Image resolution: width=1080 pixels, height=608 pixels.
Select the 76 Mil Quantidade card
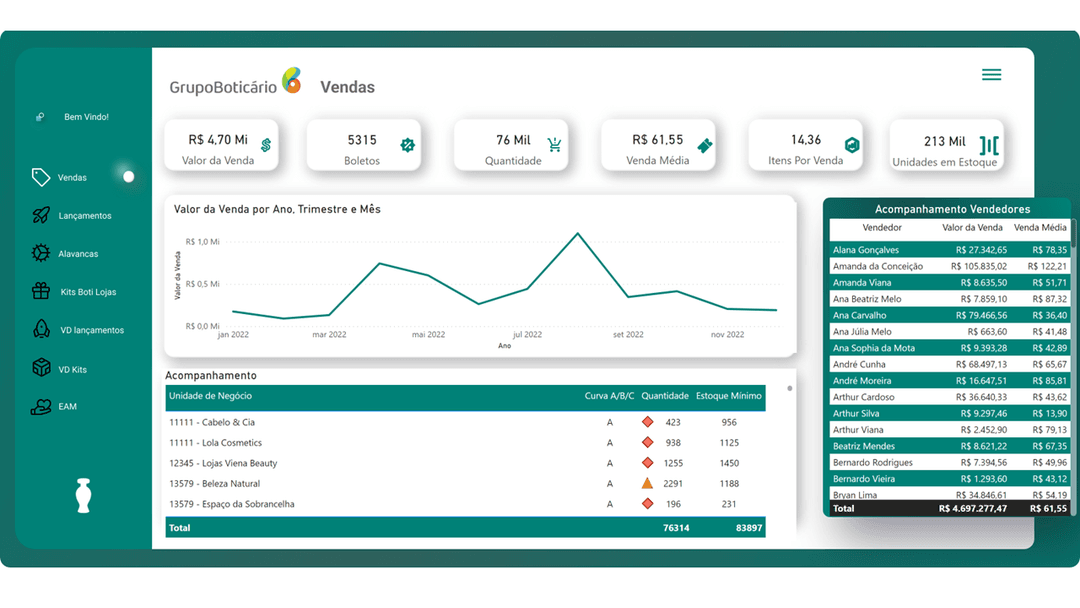(511, 145)
